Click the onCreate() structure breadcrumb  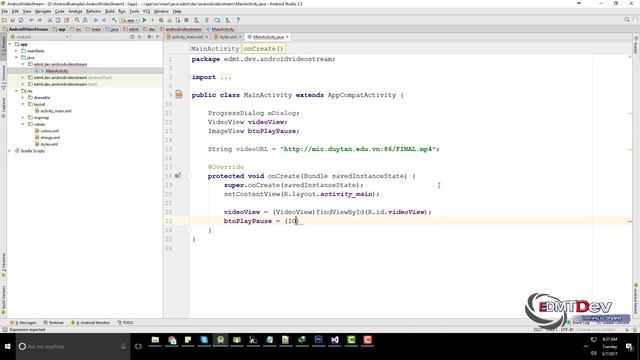coord(263,49)
